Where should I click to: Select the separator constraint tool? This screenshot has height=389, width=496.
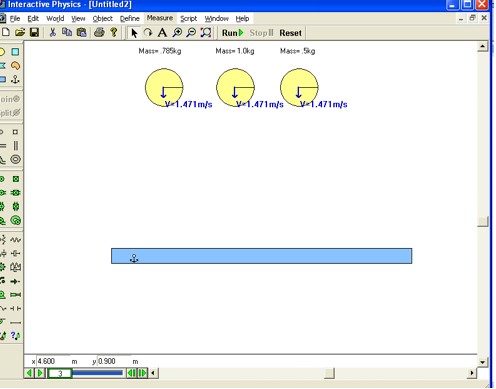pos(16,309)
